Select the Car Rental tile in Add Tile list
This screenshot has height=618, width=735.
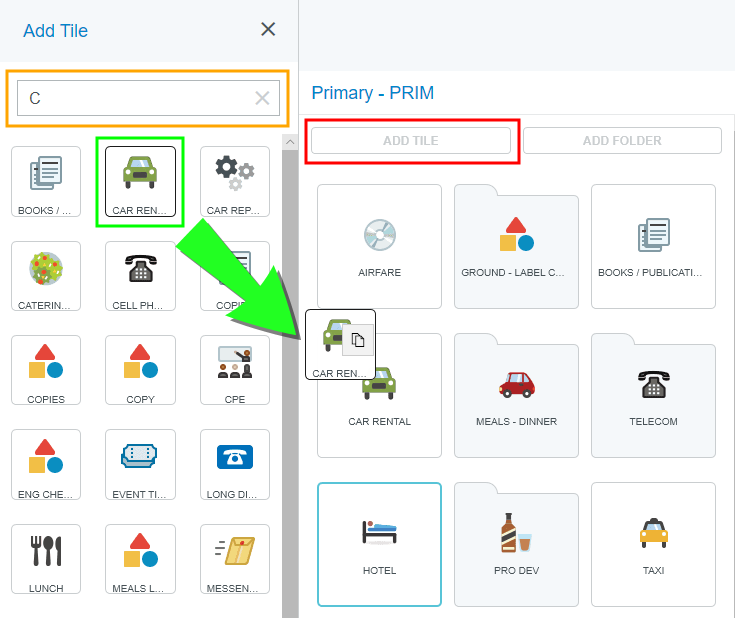click(x=140, y=181)
